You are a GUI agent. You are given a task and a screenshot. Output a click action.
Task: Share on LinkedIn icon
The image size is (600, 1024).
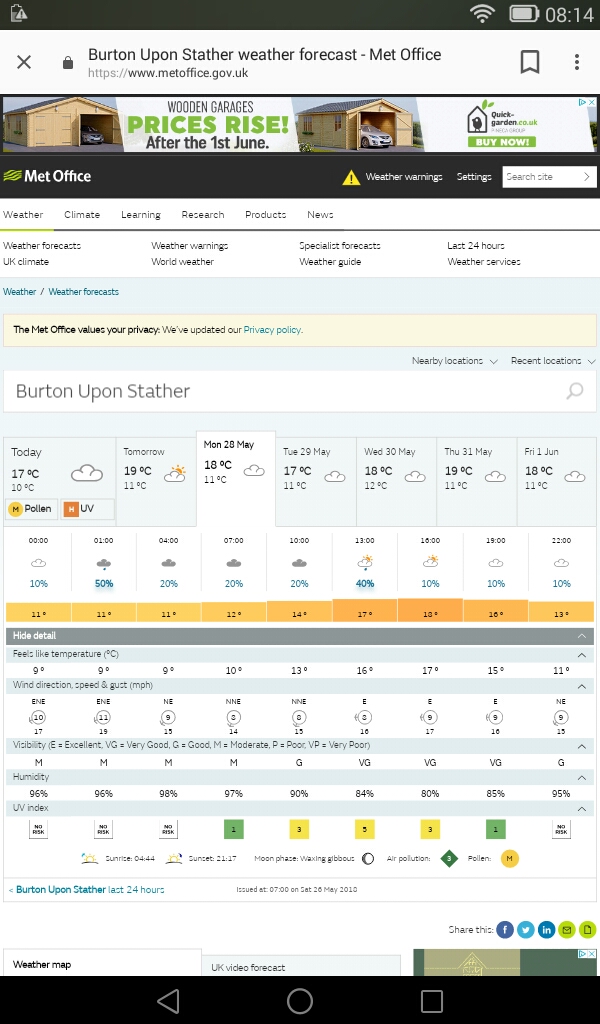[x=546, y=929]
